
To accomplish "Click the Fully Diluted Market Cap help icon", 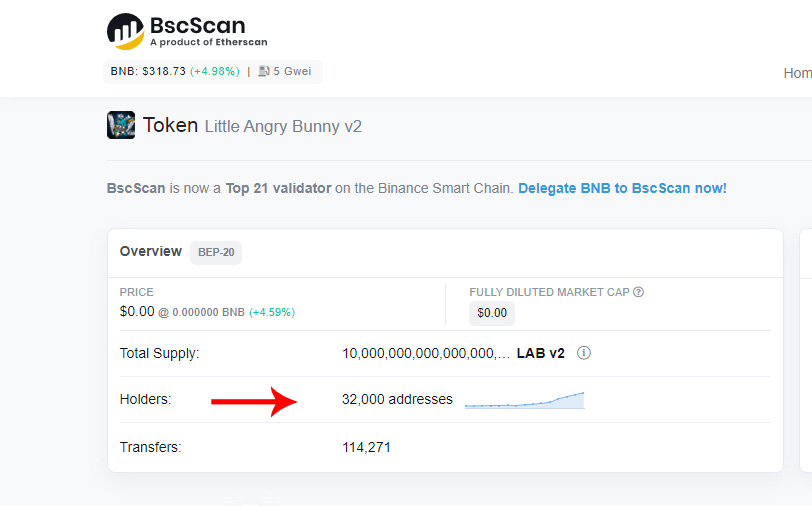I will [x=639, y=292].
